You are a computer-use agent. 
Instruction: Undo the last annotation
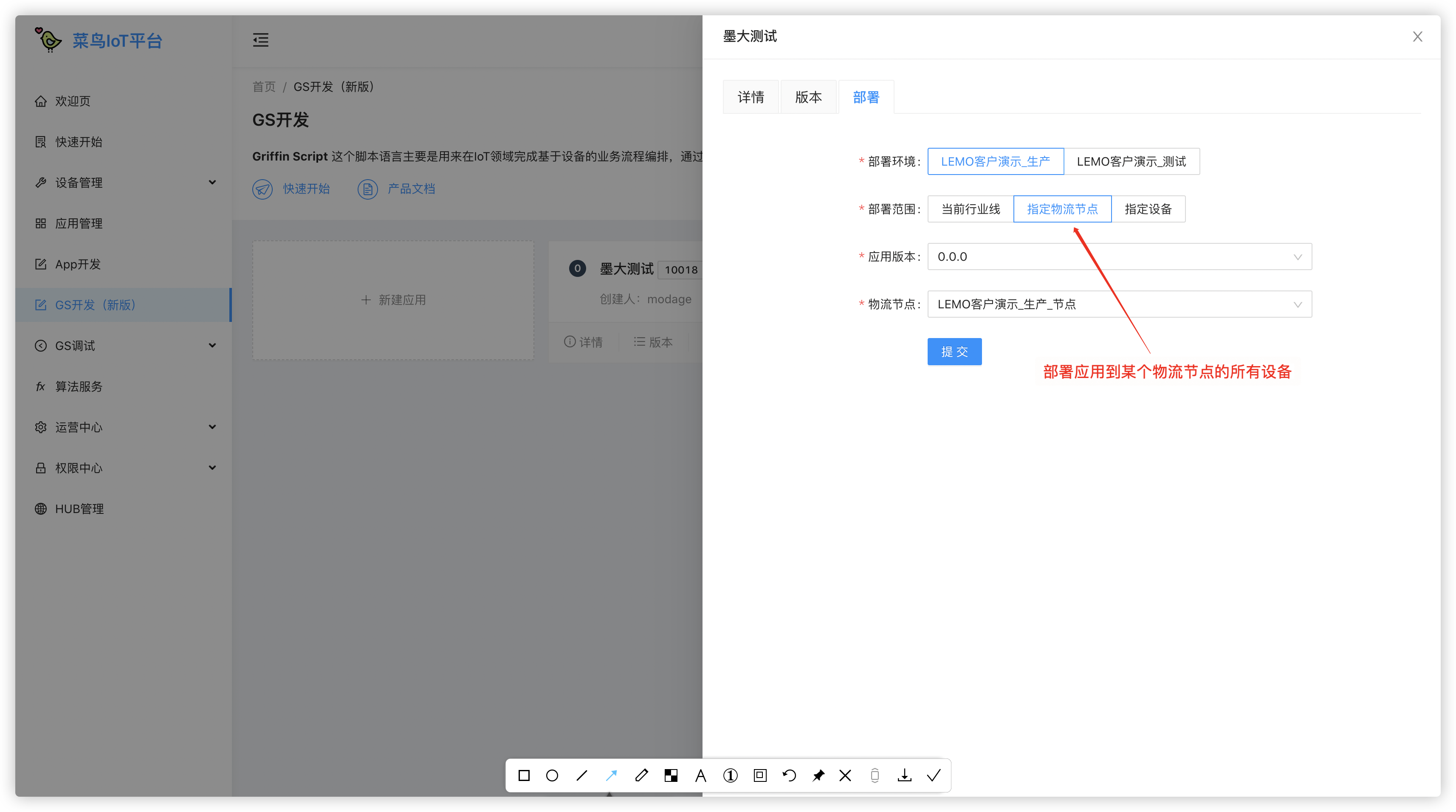point(790,775)
